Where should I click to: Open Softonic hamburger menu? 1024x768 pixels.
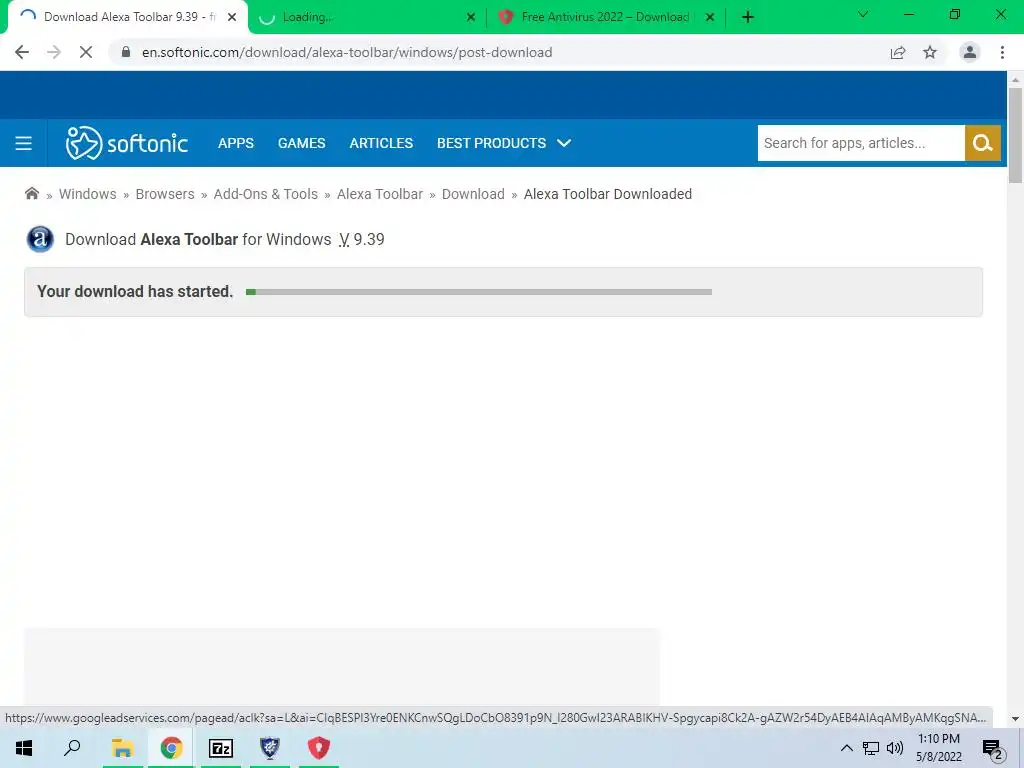tap(24, 143)
